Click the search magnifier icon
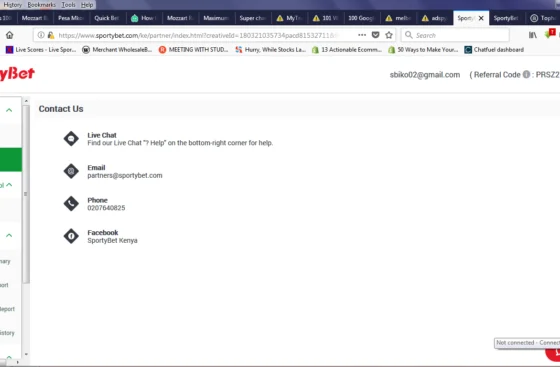This screenshot has width=560, height=367. [x=409, y=35]
